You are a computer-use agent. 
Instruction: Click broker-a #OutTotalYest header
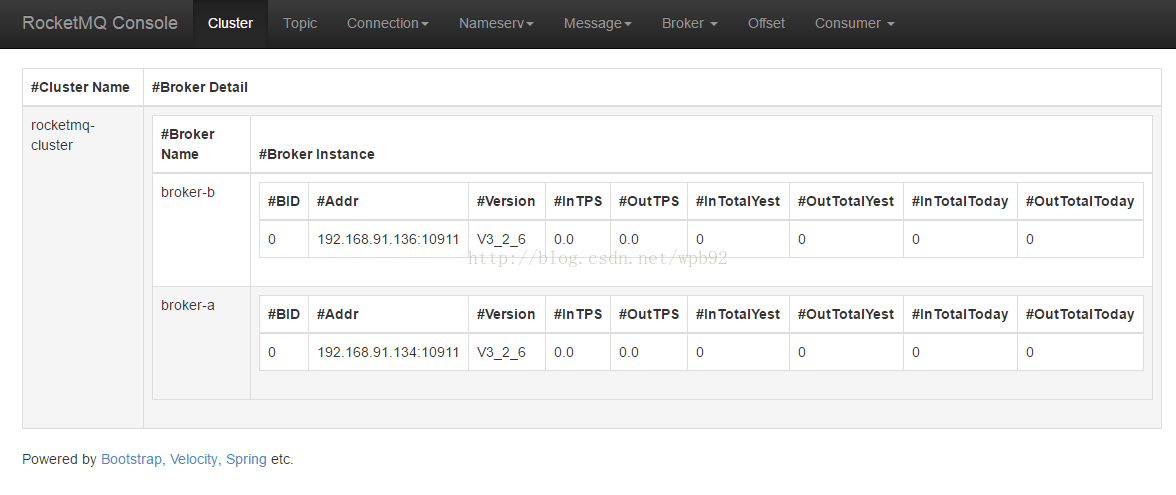coord(846,314)
